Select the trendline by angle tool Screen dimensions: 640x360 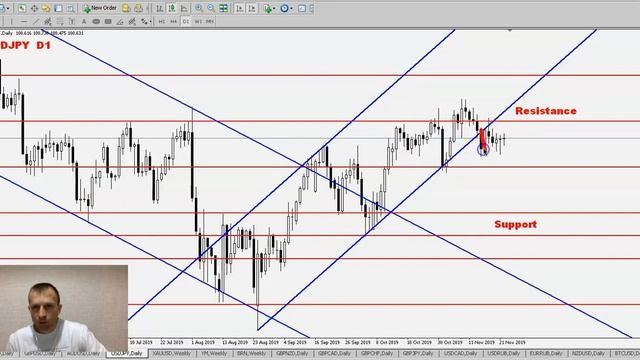[x=120, y=21]
